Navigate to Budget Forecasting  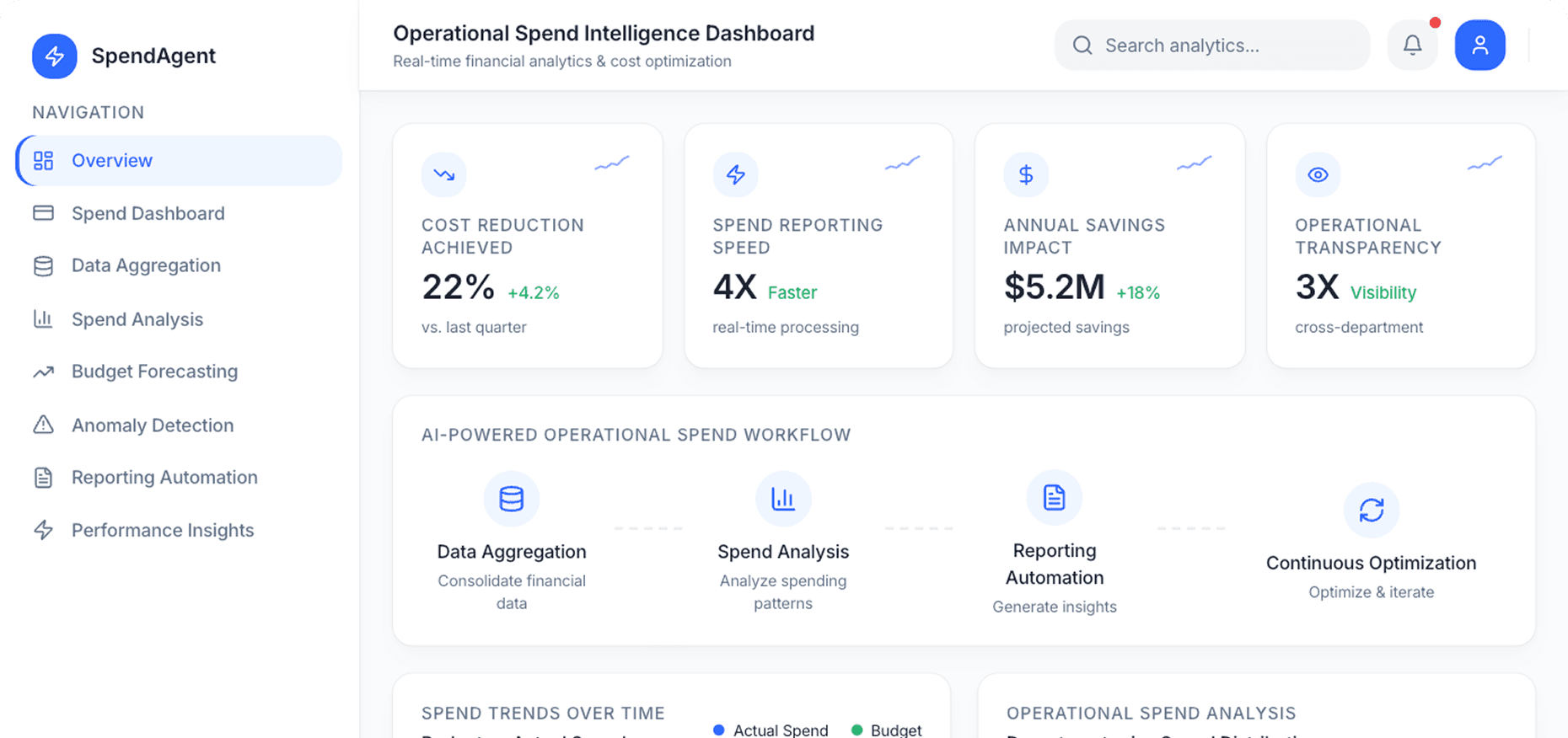(179, 372)
